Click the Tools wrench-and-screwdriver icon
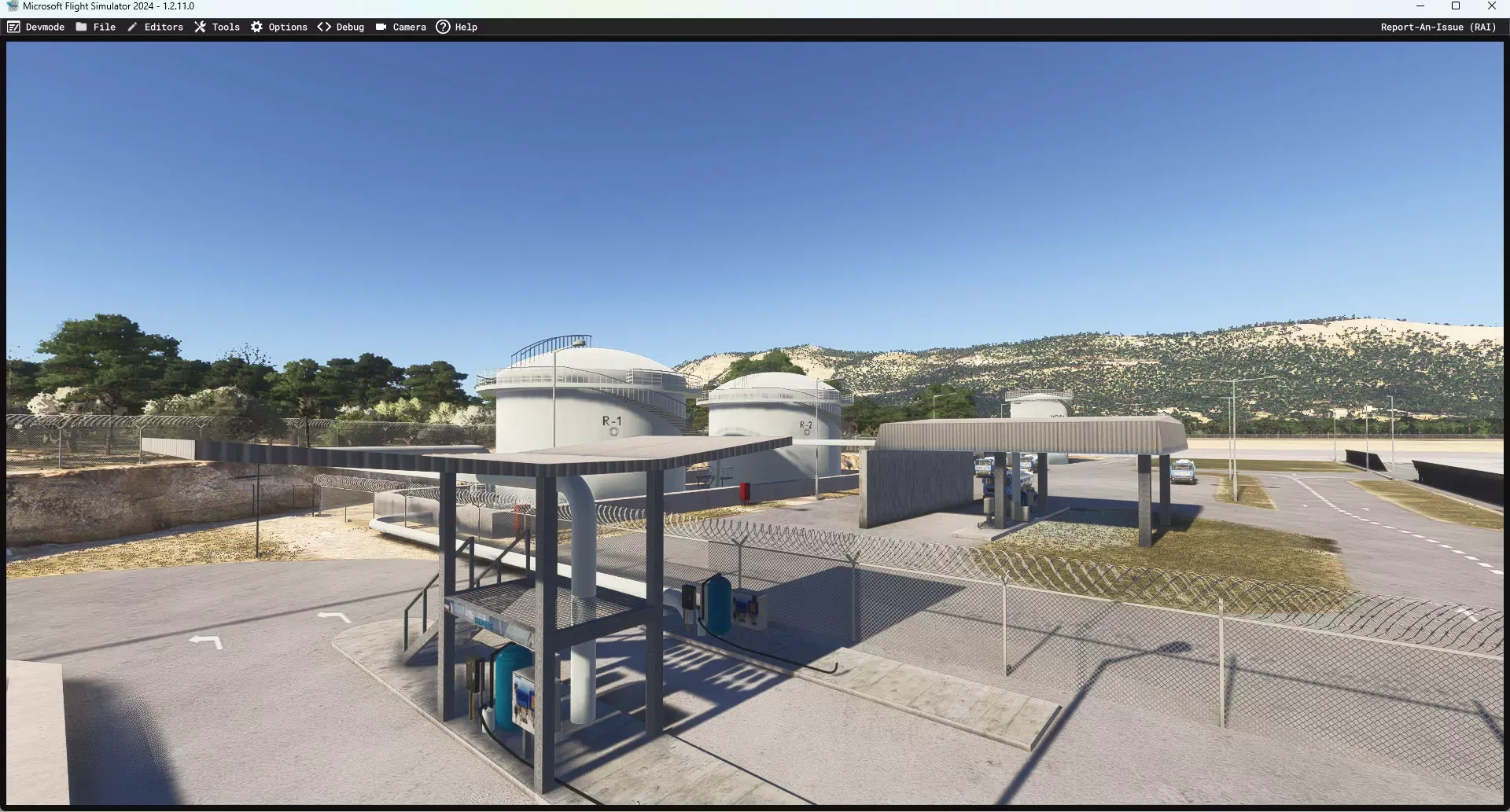Image resolution: width=1510 pixels, height=812 pixels. [x=200, y=27]
